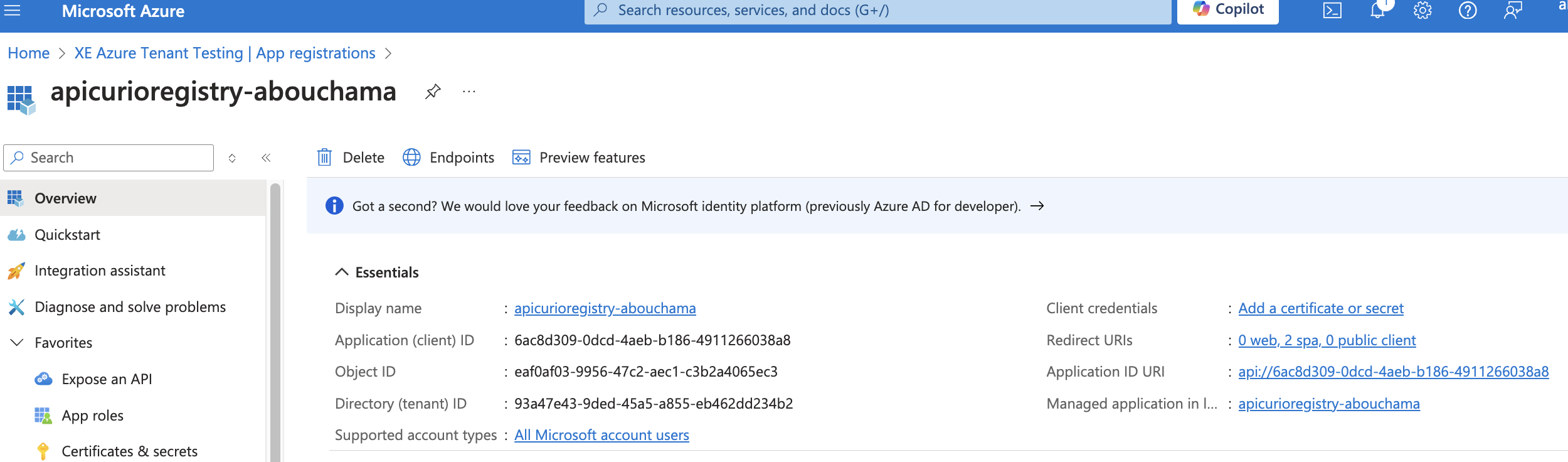This screenshot has height=462, width=1568.
Task: Select Certificates & secrets in sidebar
Action: (x=129, y=451)
